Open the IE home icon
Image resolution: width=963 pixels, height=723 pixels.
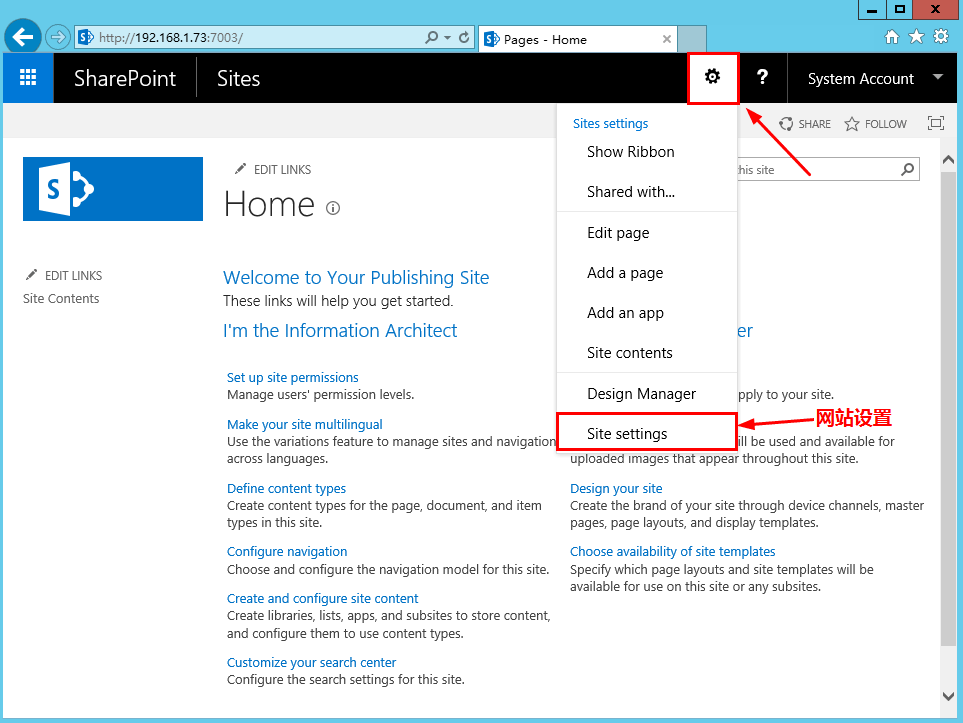click(892, 37)
